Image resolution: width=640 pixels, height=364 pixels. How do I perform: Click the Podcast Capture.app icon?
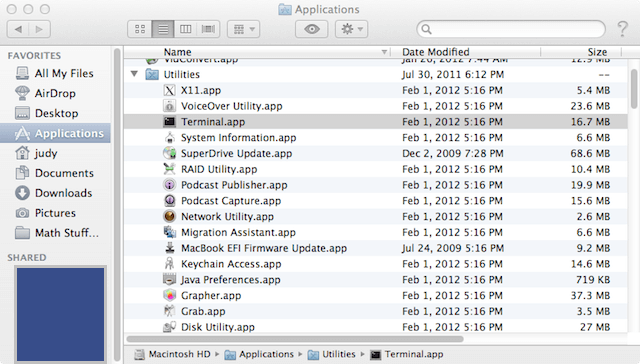(x=169, y=201)
